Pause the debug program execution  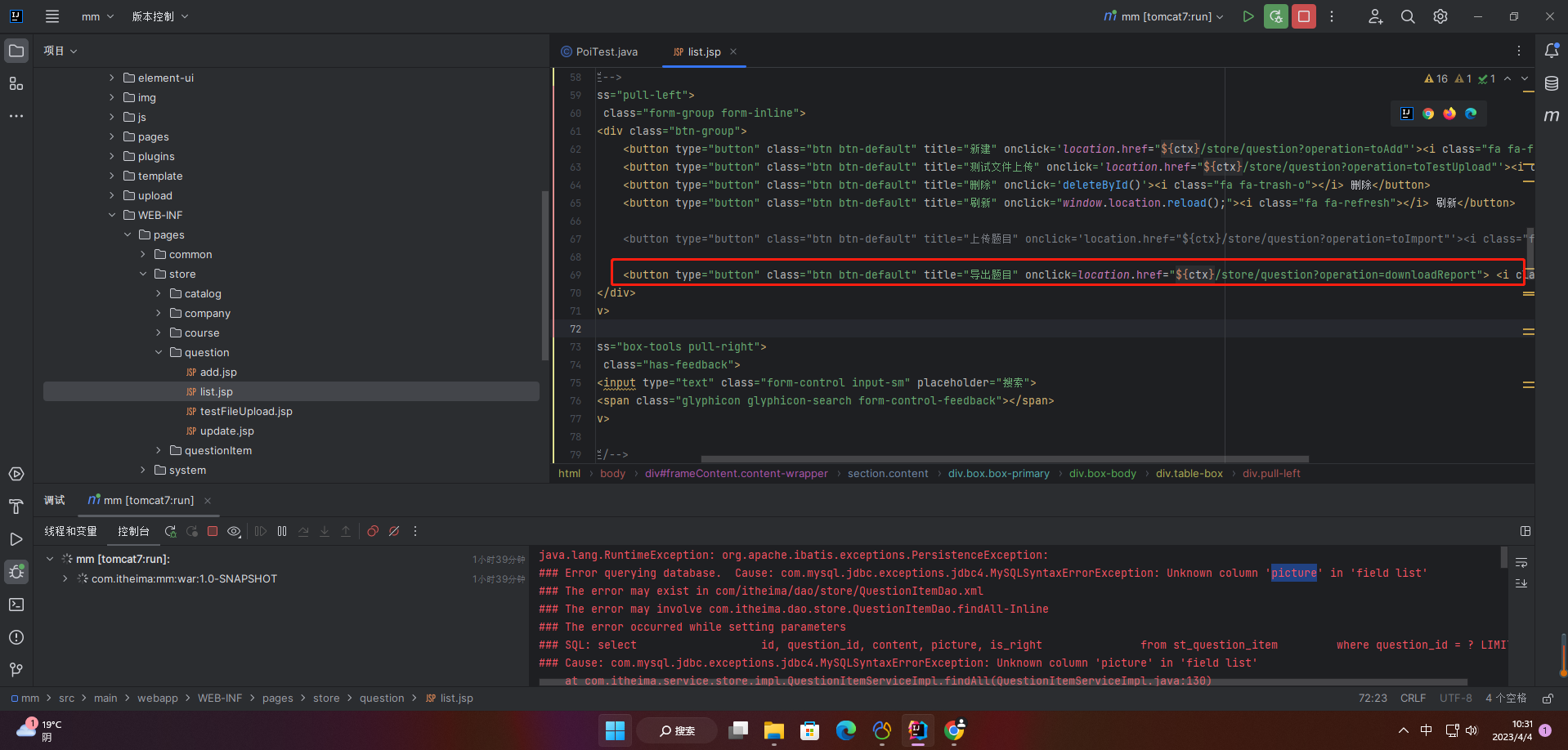[282, 531]
